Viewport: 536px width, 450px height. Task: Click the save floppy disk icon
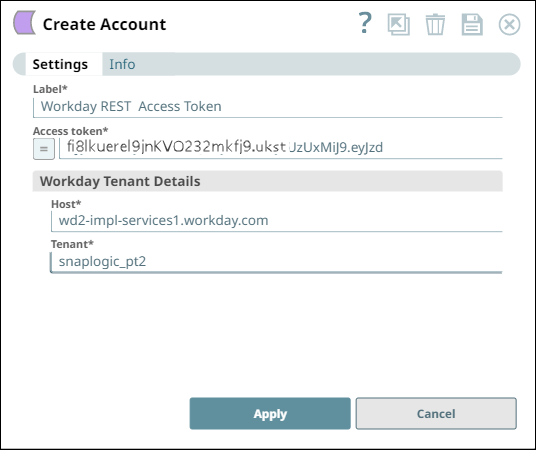click(472, 24)
